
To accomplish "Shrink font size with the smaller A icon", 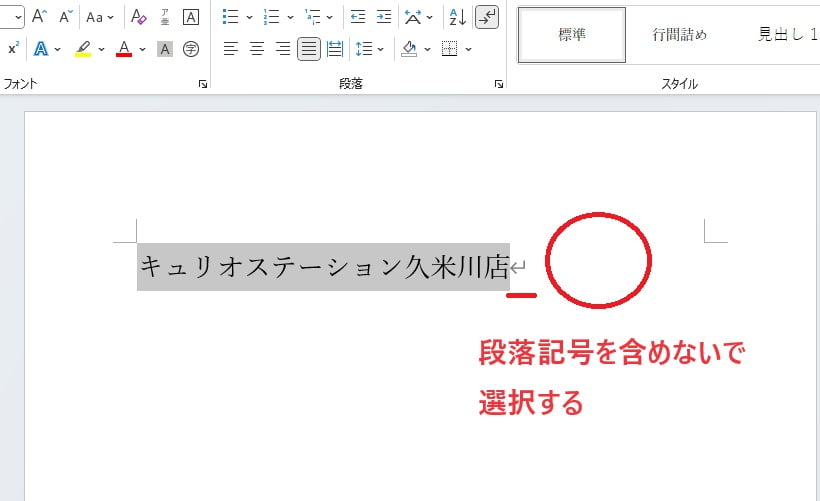I will point(66,17).
